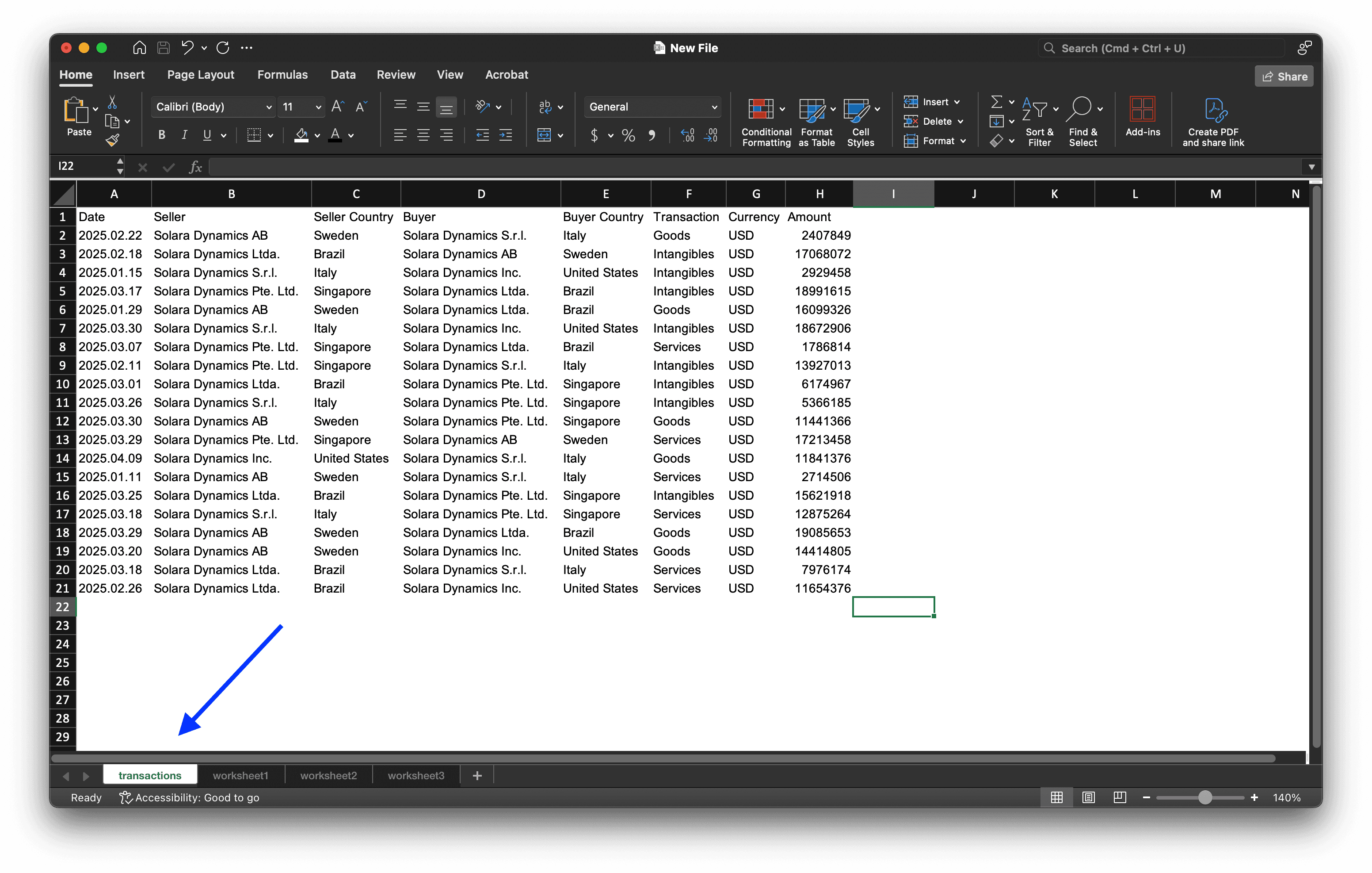Viewport: 1372px width, 873px height.
Task: Toggle underline formatting
Action: 207,134
